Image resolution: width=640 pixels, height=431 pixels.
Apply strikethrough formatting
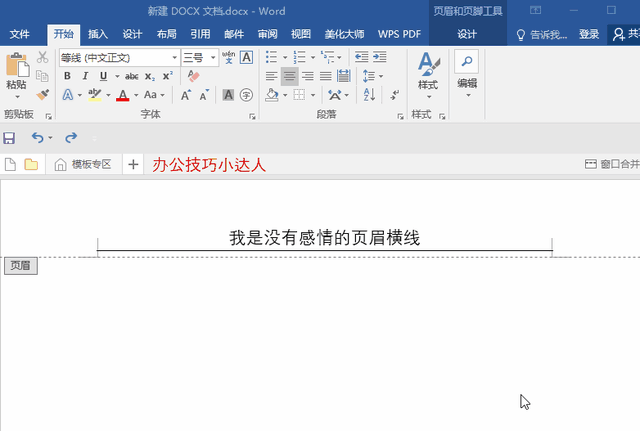pos(131,76)
